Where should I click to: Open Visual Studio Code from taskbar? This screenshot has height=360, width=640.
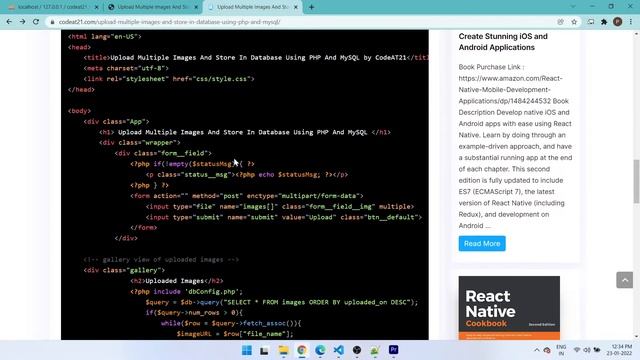point(338,350)
